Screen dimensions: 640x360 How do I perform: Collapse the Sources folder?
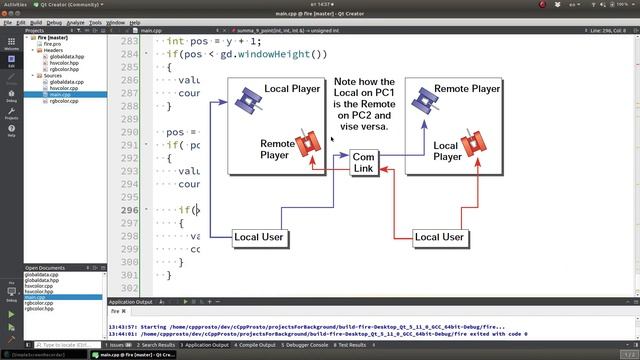pos(33,76)
